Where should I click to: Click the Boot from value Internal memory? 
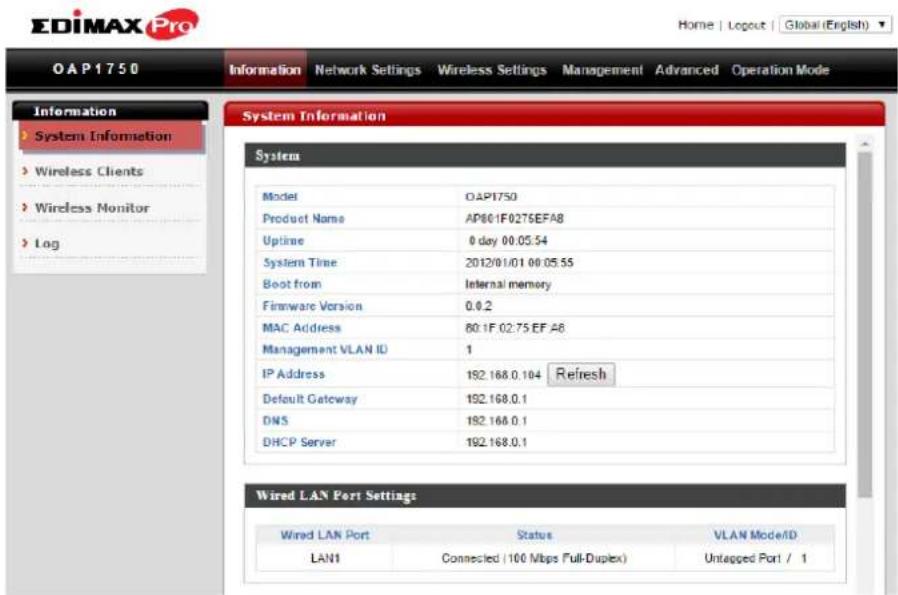click(508, 285)
